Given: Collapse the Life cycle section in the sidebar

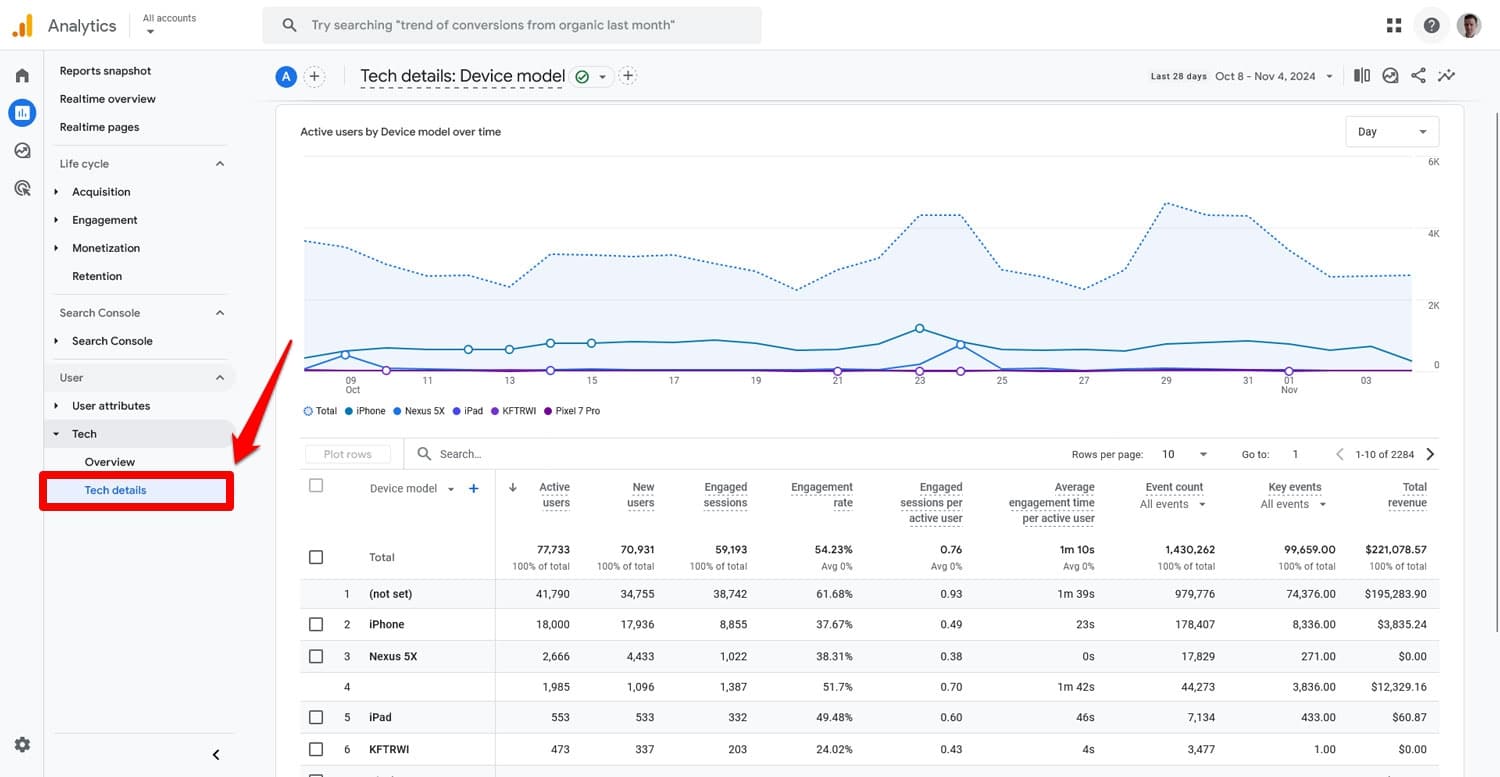Looking at the screenshot, I should pyautogui.click(x=219, y=163).
